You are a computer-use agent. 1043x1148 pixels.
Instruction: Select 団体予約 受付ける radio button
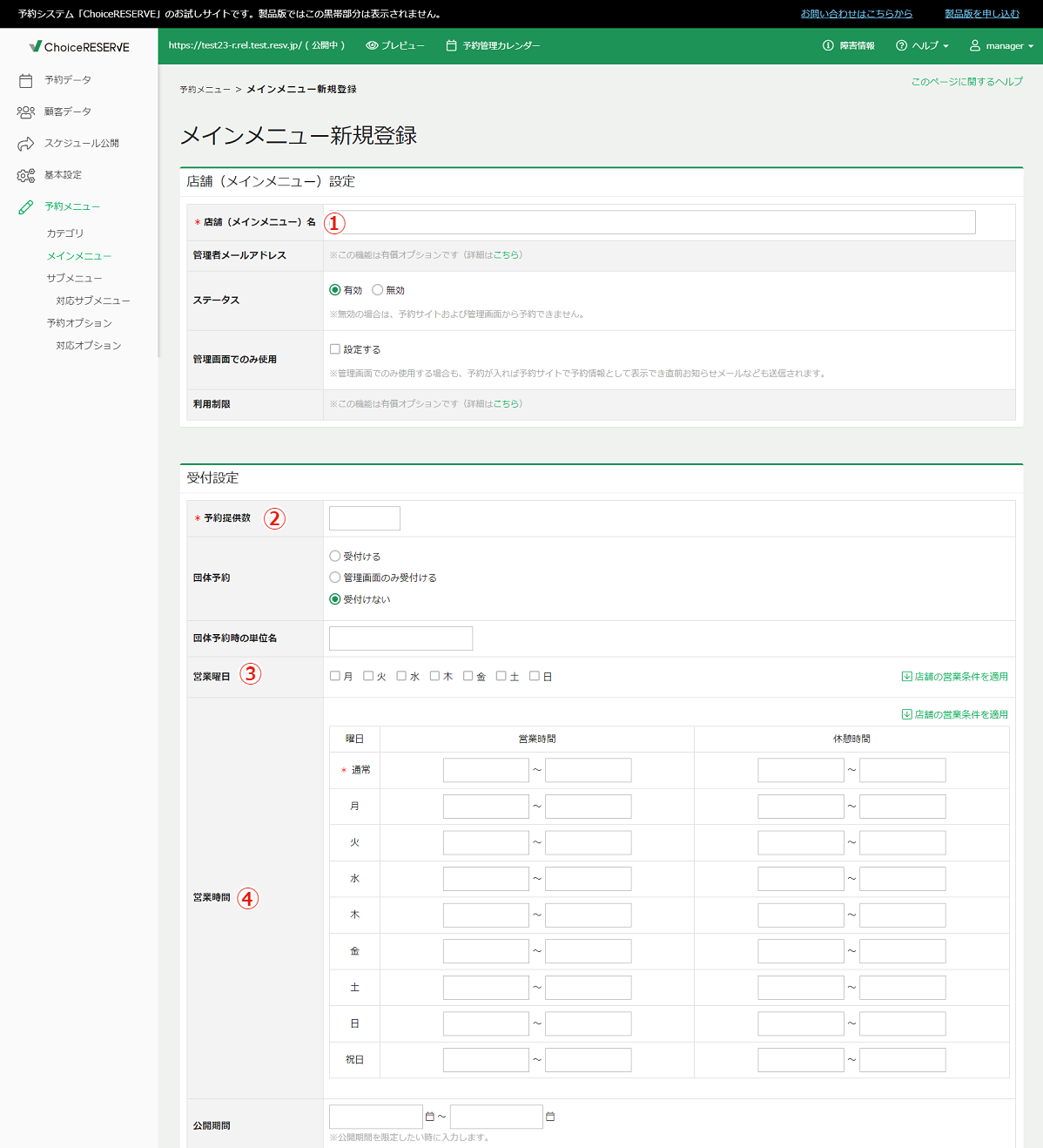click(x=335, y=556)
